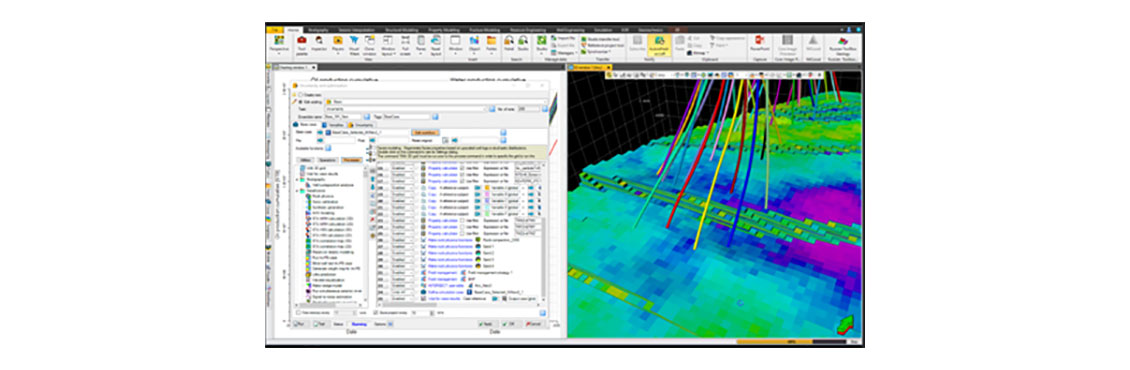Switch to Full screen view
The image size is (1130, 370).
click(405, 46)
